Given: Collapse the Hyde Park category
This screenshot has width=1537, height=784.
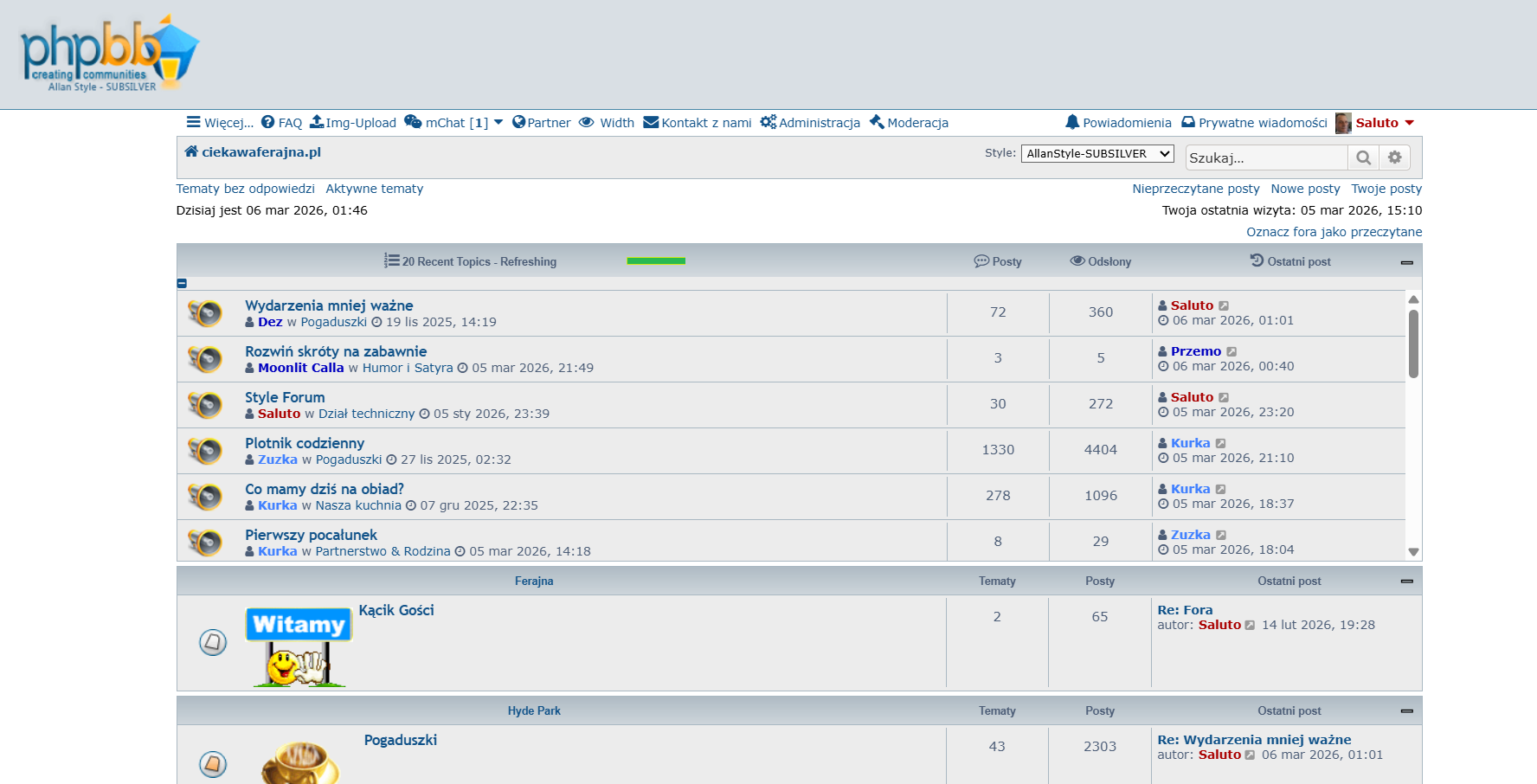Looking at the screenshot, I should [x=1406, y=711].
